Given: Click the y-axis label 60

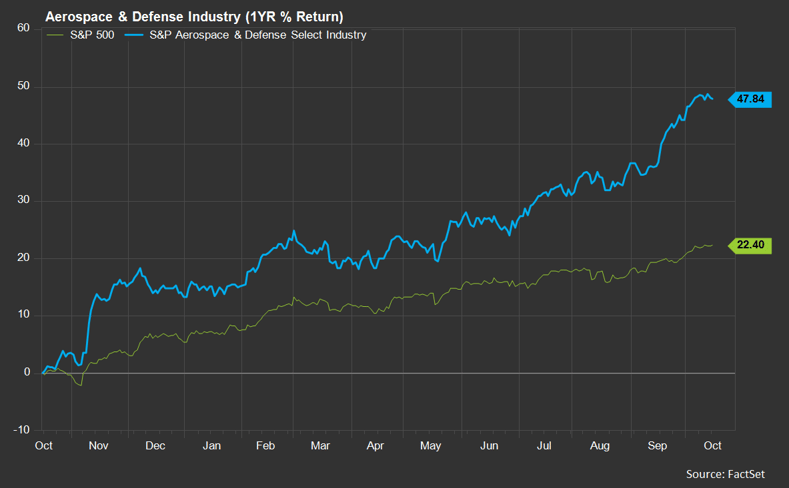Looking at the screenshot, I should click(24, 28).
